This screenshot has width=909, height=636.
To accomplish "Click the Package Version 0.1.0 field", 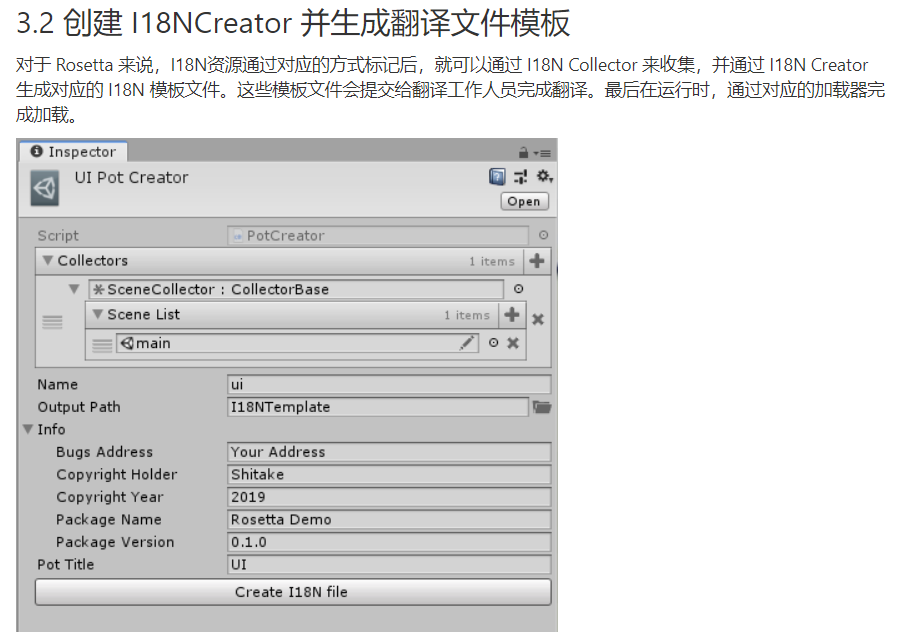I will (389, 542).
